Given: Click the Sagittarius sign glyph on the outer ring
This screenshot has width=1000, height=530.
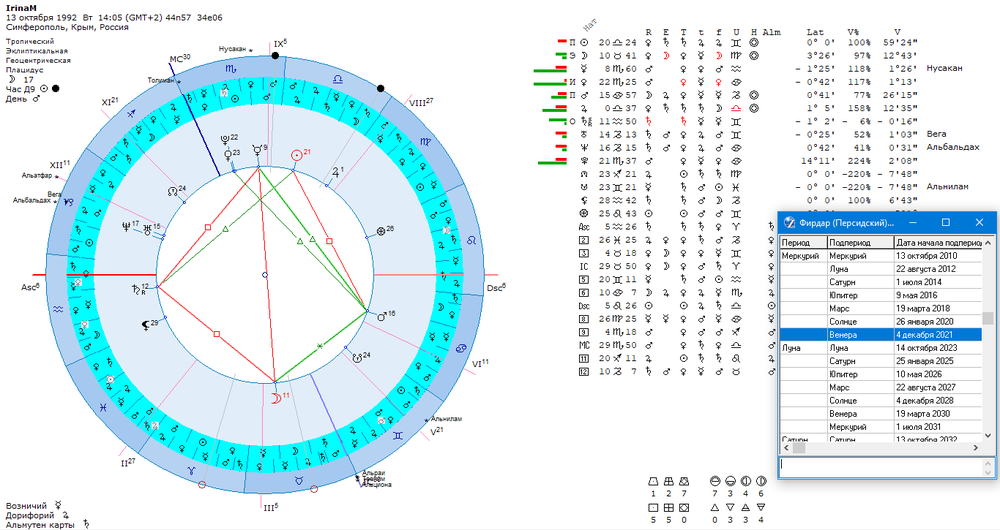Looking at the screenshot, I should 131,114.
